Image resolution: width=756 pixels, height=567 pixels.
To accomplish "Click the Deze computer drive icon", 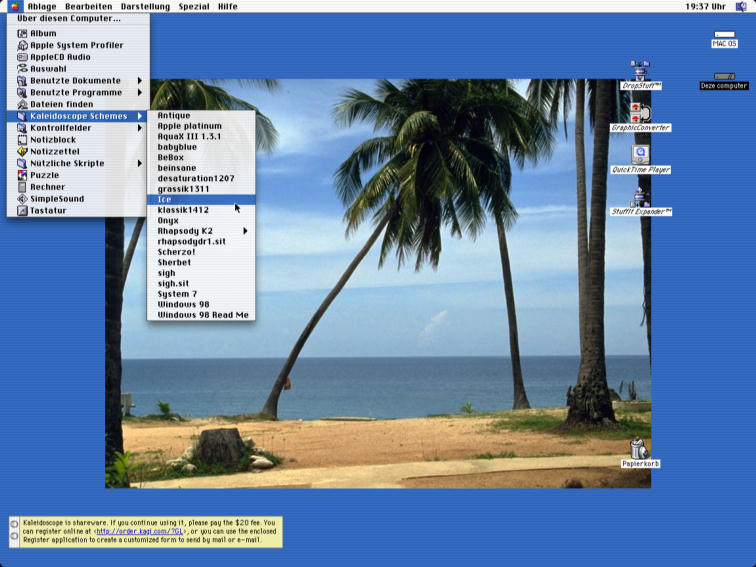I will click(724, 77).
